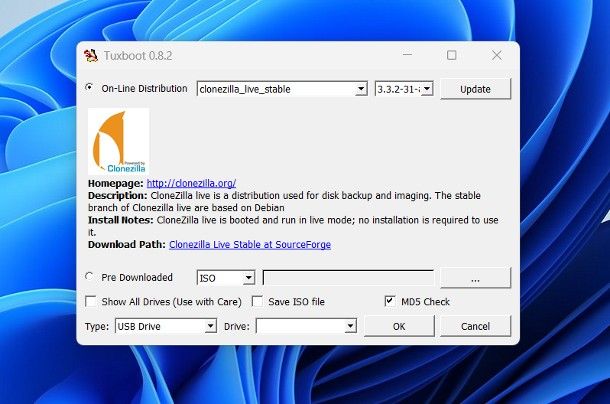Click the Cancel button
This screenshot has height=404, width=610.
[x=475, y=326]
